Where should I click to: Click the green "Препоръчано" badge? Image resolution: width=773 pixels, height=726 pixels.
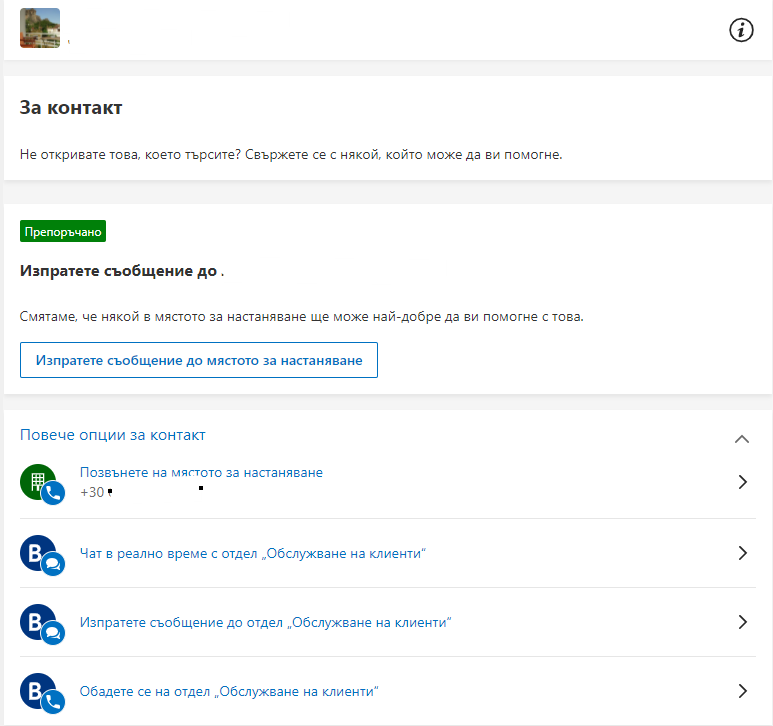63,232
